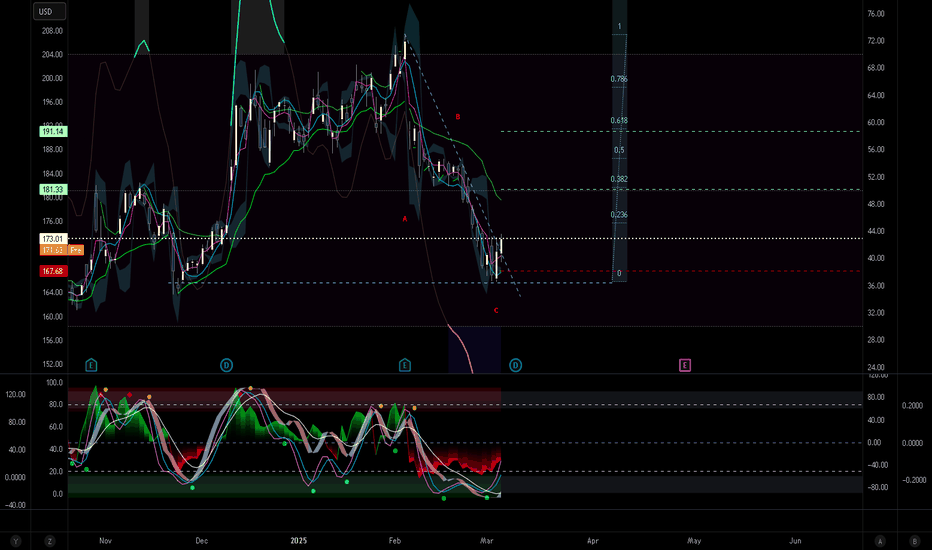The image size is (932, 550).
Task: Click the Fibonacci 0 level label
Action: pos(619,274)
